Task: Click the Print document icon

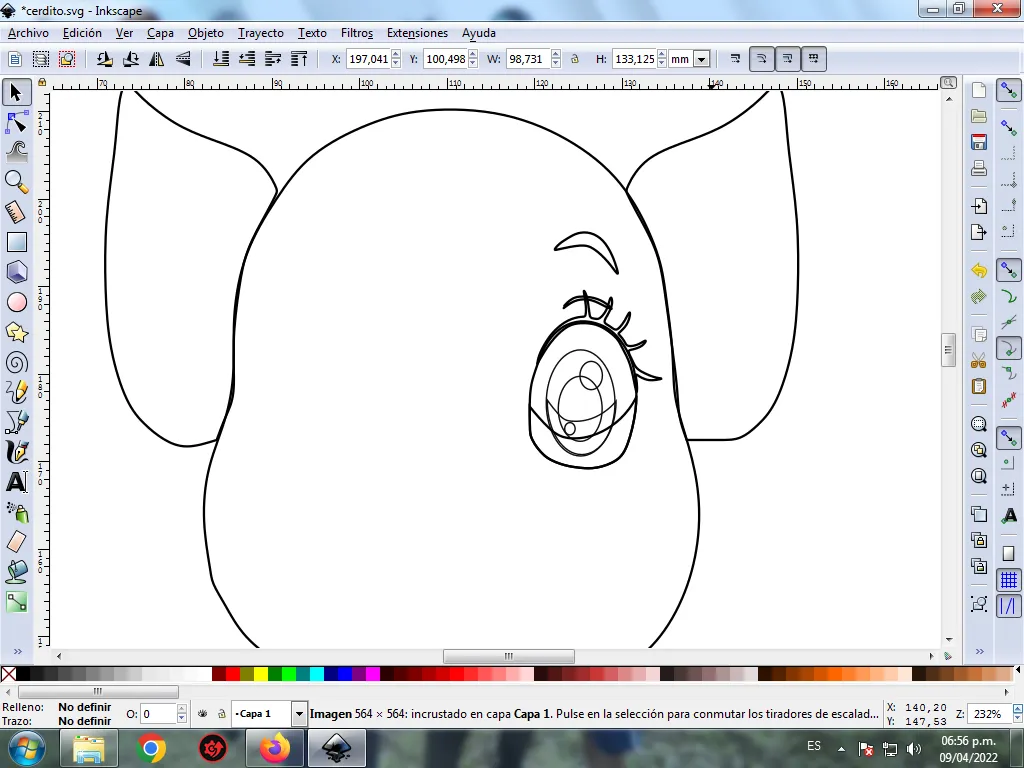Action: pyautogui.click(x=978, y=168)
